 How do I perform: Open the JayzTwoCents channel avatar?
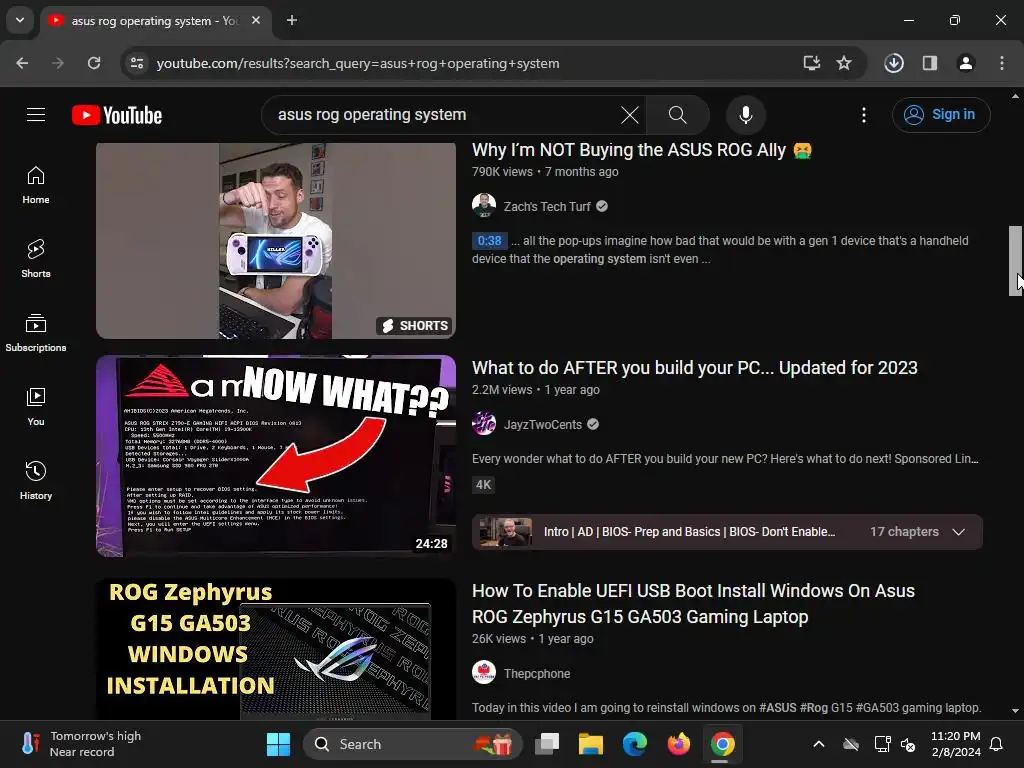click(484, 424)
